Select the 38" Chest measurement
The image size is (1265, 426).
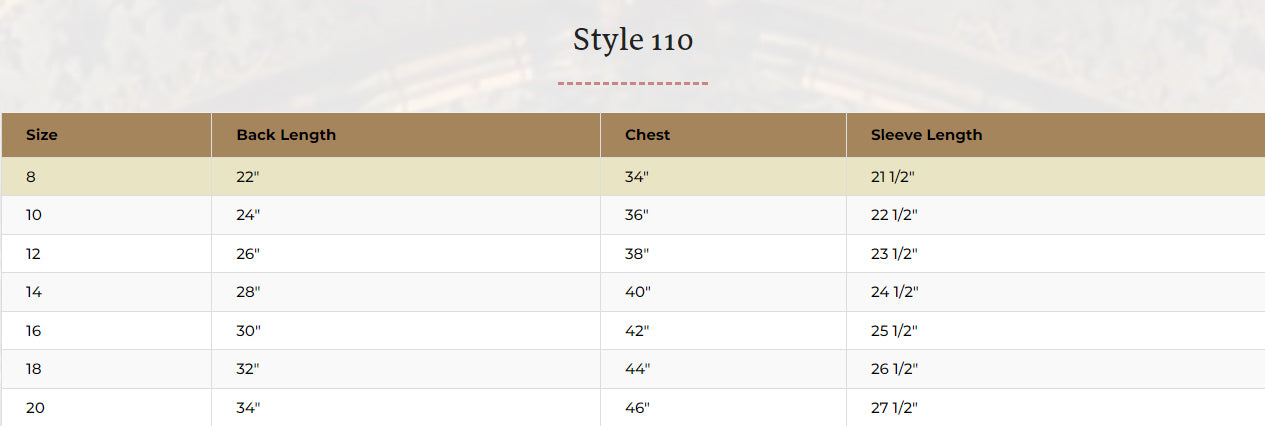coord(637,254)
